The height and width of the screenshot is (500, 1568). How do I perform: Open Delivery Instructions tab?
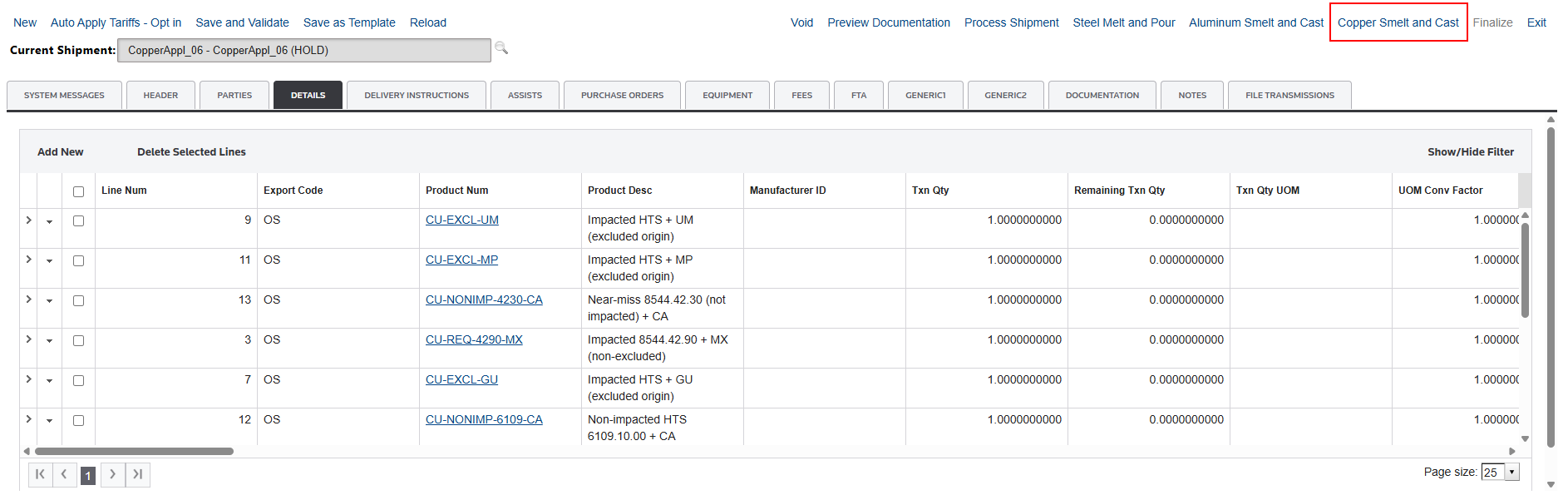(x=417, y=95)
